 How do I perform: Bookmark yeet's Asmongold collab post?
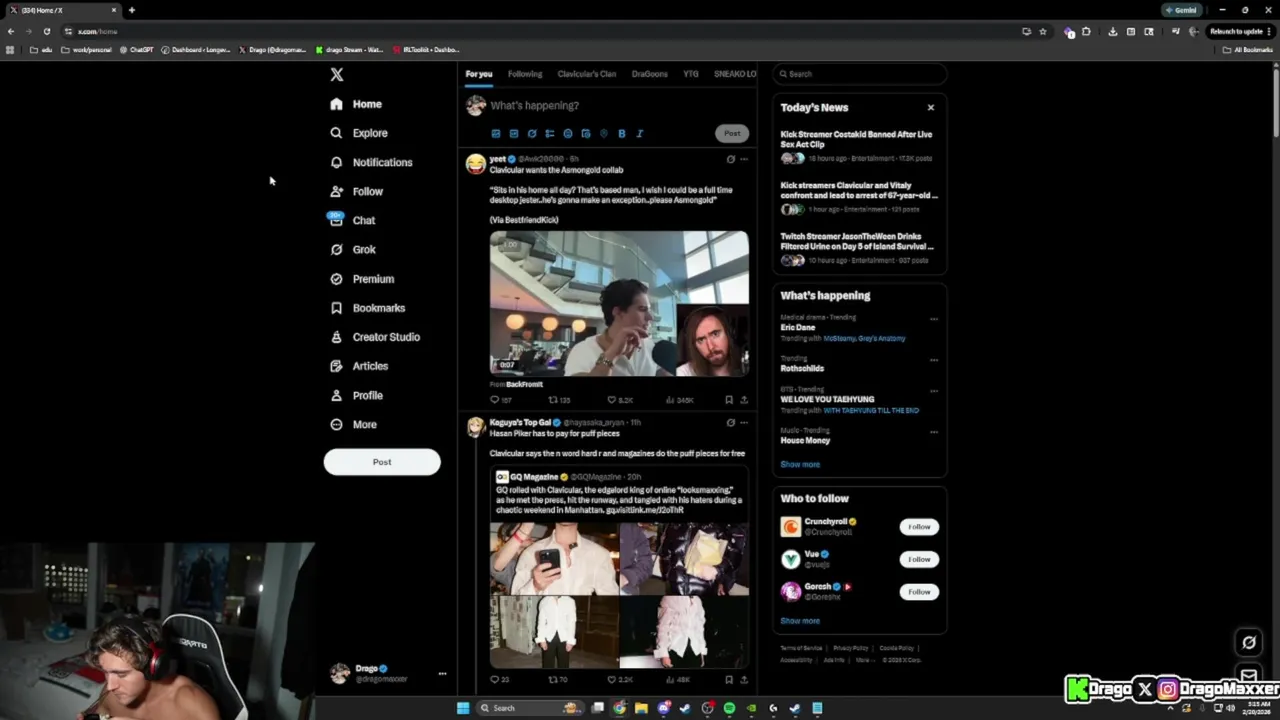coord(729,400)
